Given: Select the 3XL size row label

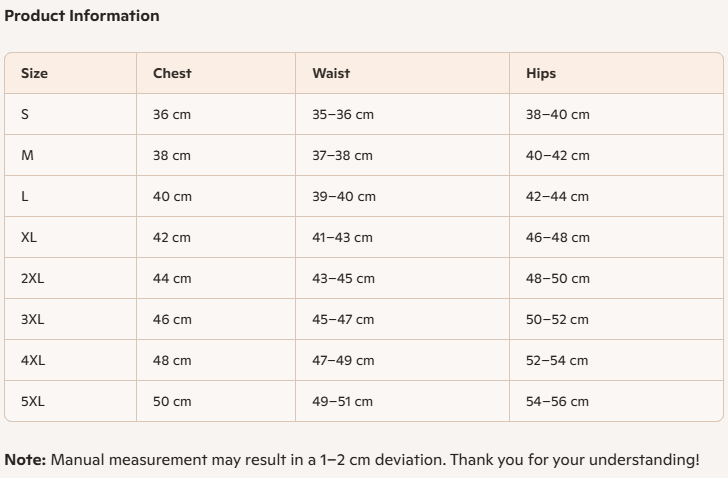Looking at the screenshot, I should [x=32, y=319].
